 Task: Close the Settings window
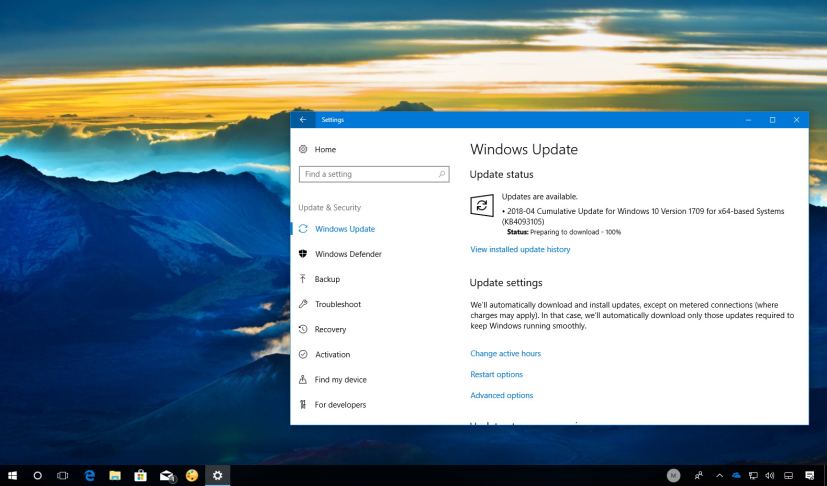pyautogui.click(x=796, y=120)
